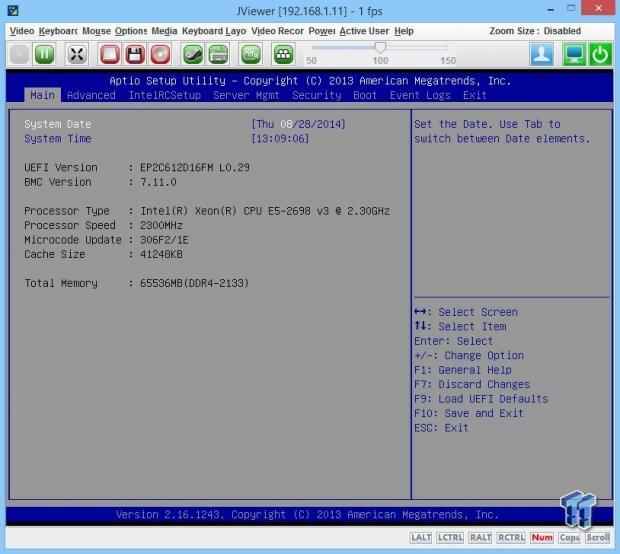The image size is (620, 554).
Task: Pause the video redirection
Action: [x=44, y=54]
